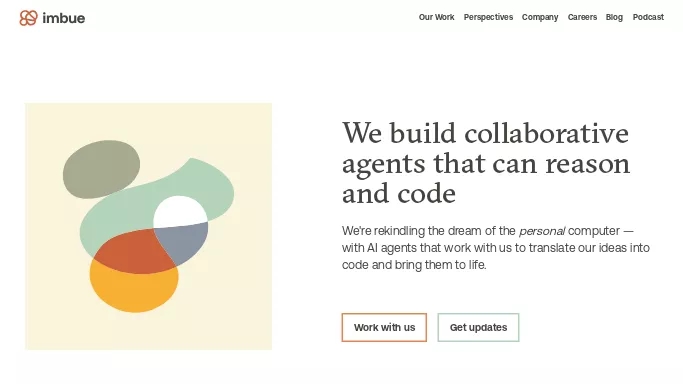This screenshot has height=384, width=683.
Task: Open the Blog link
Action: (x=614, y=17)
